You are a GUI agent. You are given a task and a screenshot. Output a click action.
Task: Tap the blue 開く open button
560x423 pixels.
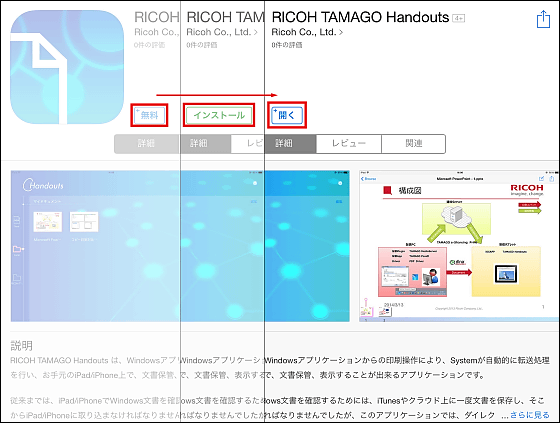(287, 115)
